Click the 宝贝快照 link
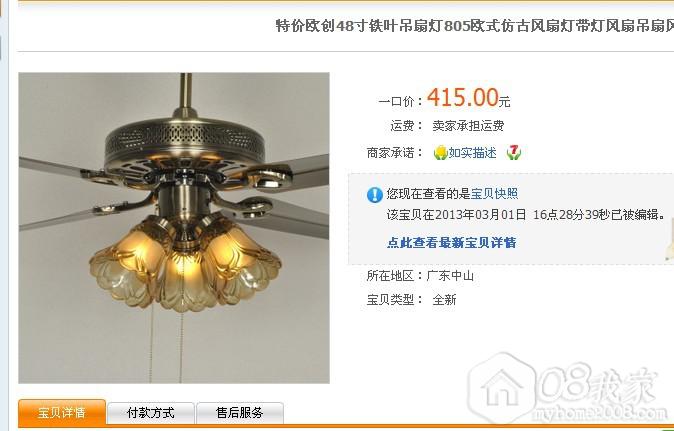 coord(494,194)
